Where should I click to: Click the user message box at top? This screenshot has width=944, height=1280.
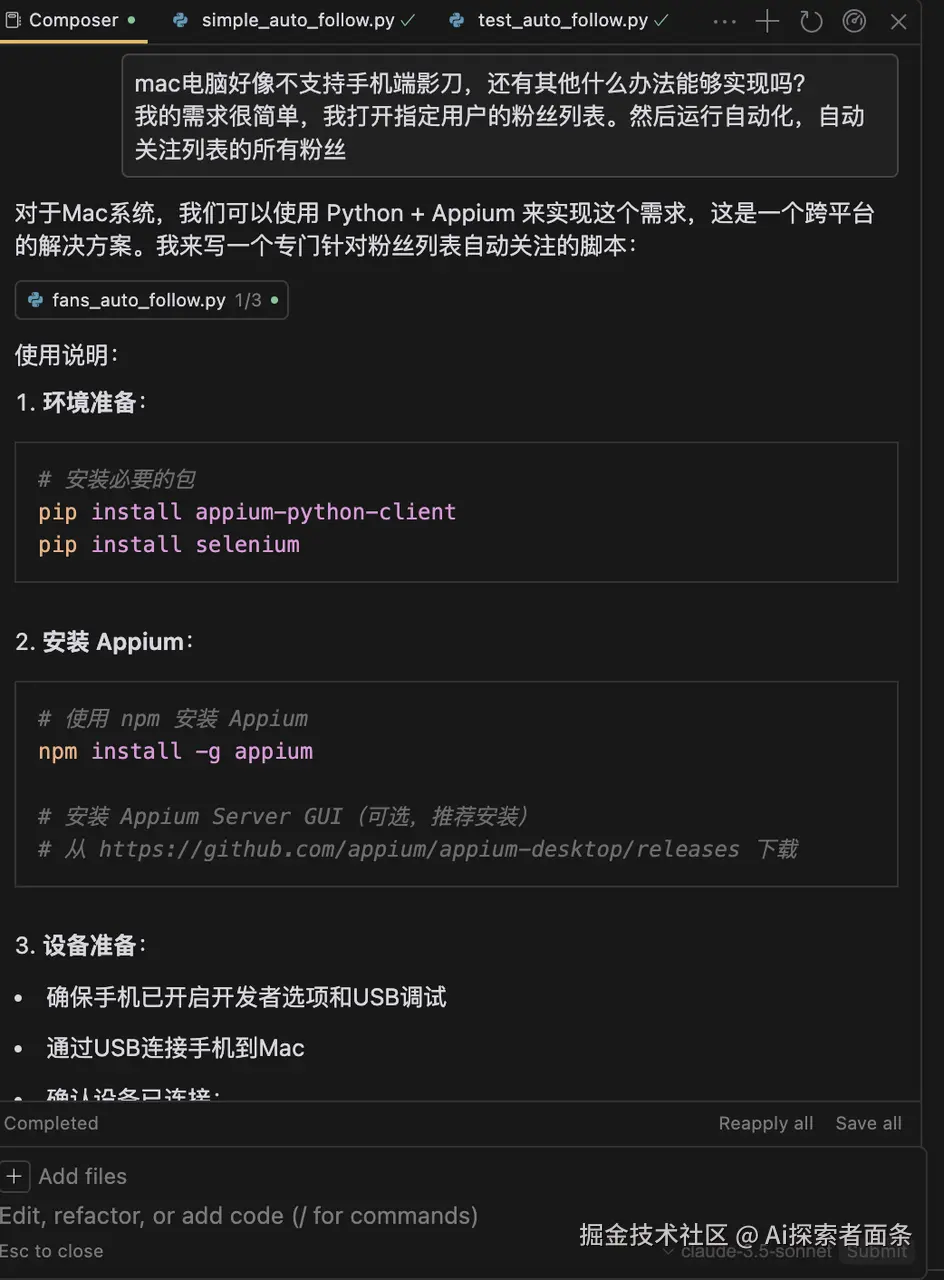[509, 115]
